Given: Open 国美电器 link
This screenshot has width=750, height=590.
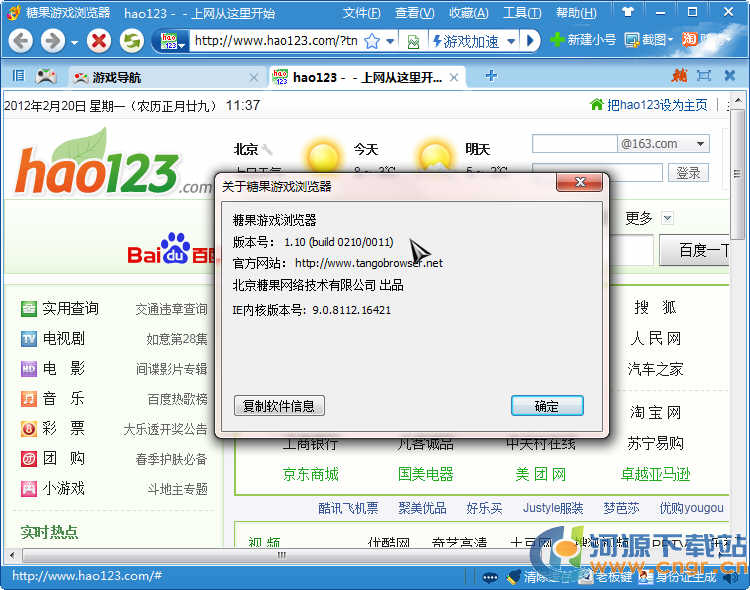Looking at the screenshot, I should (x=425, y=474).
